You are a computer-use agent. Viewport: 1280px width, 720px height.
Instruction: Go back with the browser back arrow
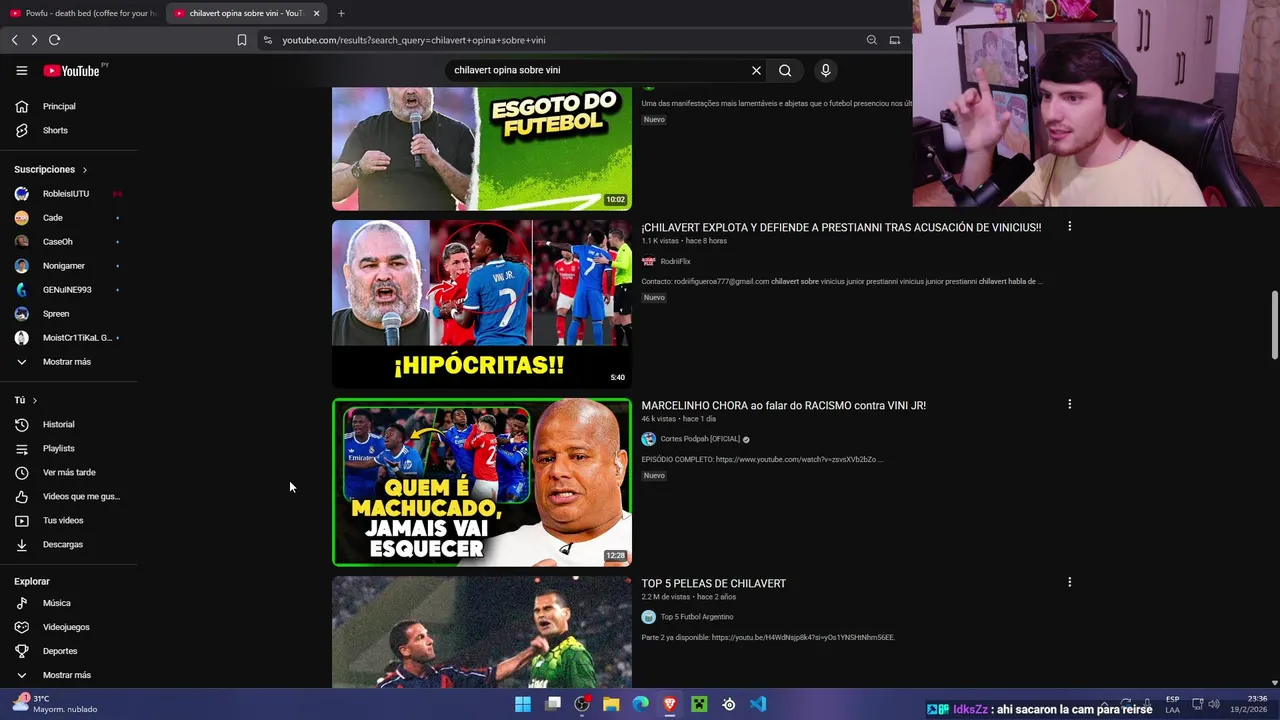14,40
